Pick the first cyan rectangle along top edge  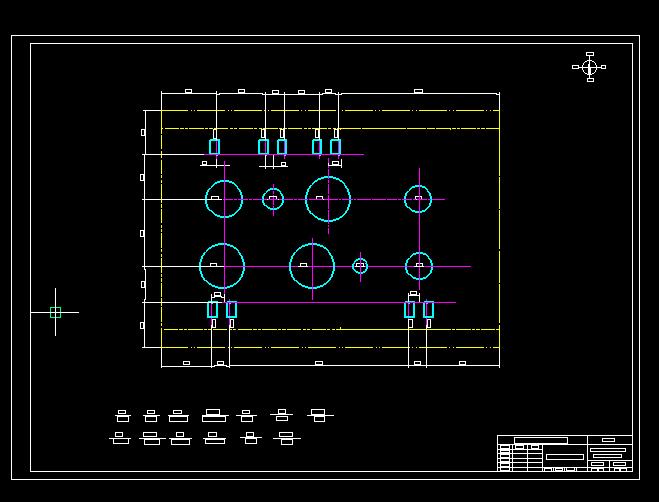pos(214,147)
